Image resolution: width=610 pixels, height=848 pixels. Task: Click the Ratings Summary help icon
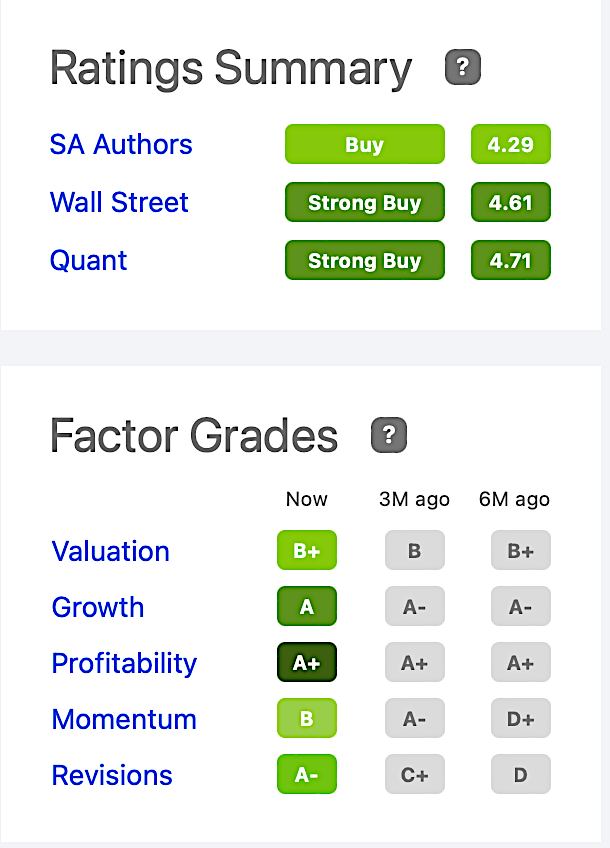463,67
